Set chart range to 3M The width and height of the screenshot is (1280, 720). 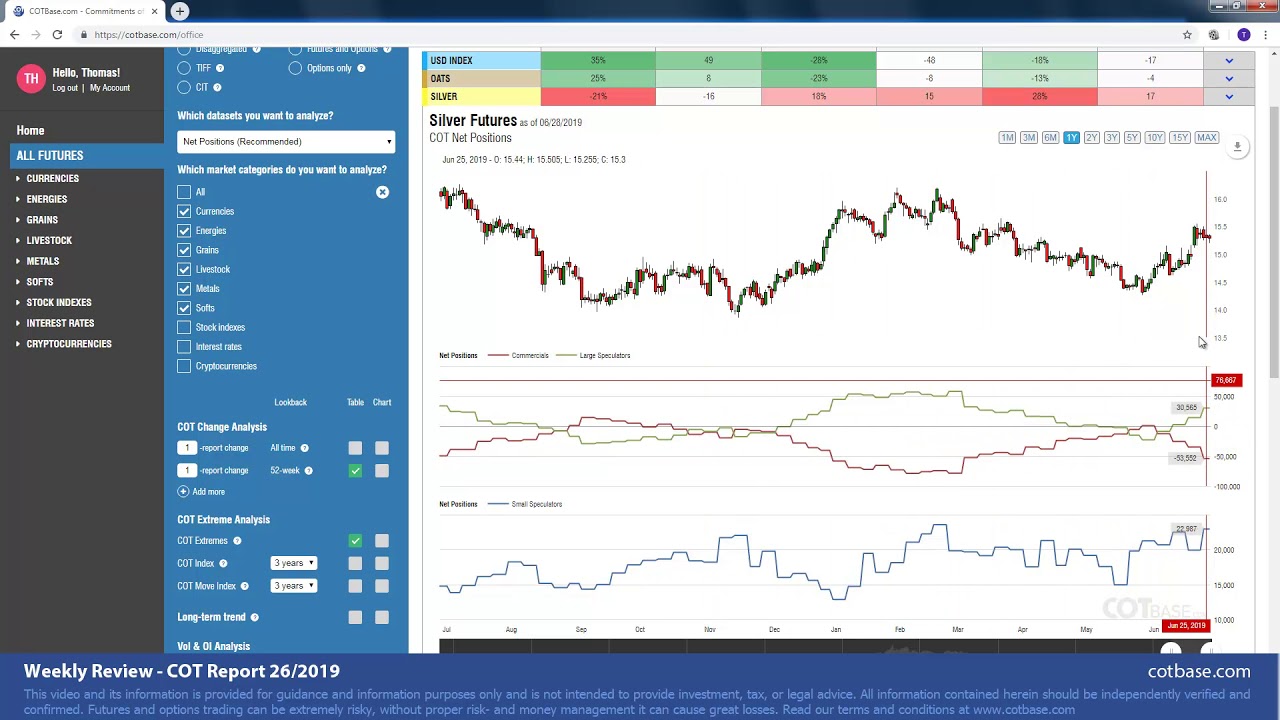pyautogui.click(x=1028, y=137)
